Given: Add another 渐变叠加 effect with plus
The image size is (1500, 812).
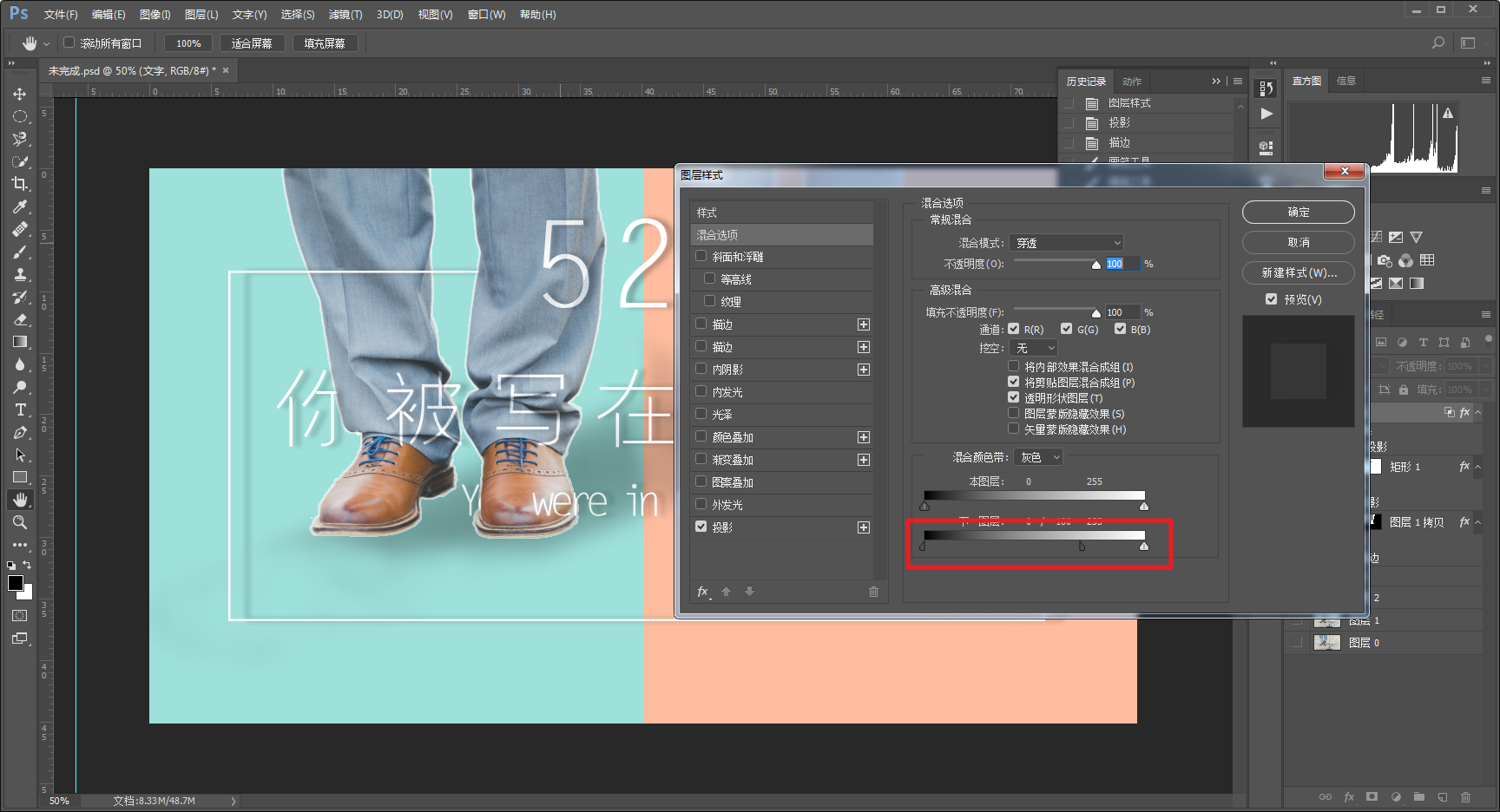Looking at the screenshot, I should pyautogui.click(x=864, y=460).
